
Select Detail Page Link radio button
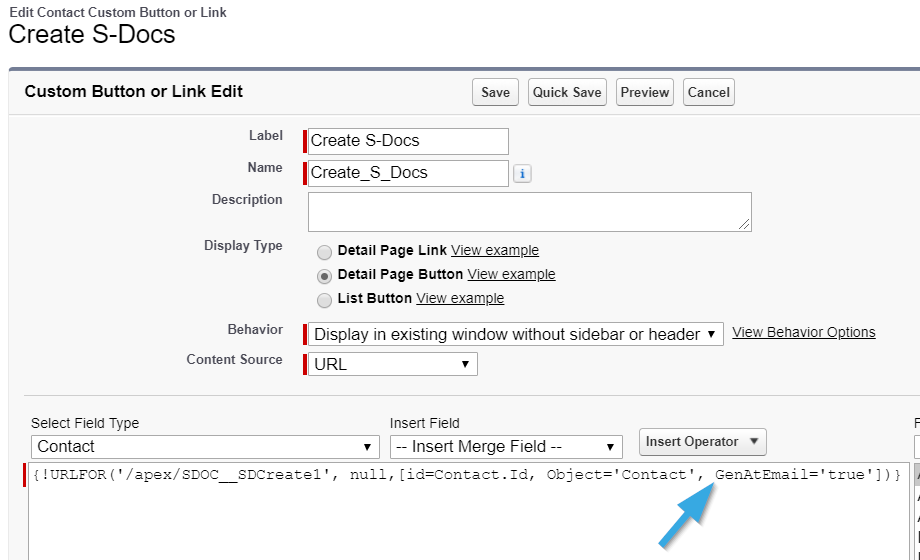tap(324, 252)
